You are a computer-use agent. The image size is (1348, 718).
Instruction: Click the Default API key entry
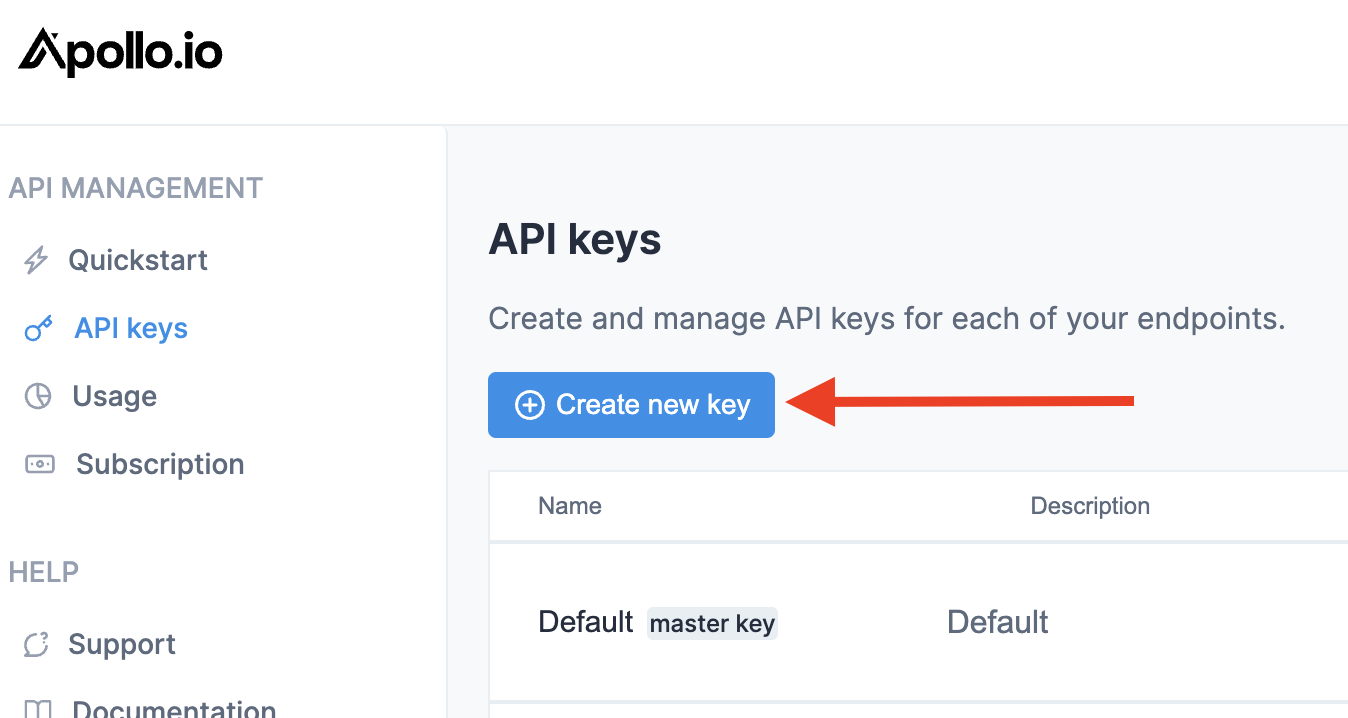pyautogui.click(x=585, y=621)
